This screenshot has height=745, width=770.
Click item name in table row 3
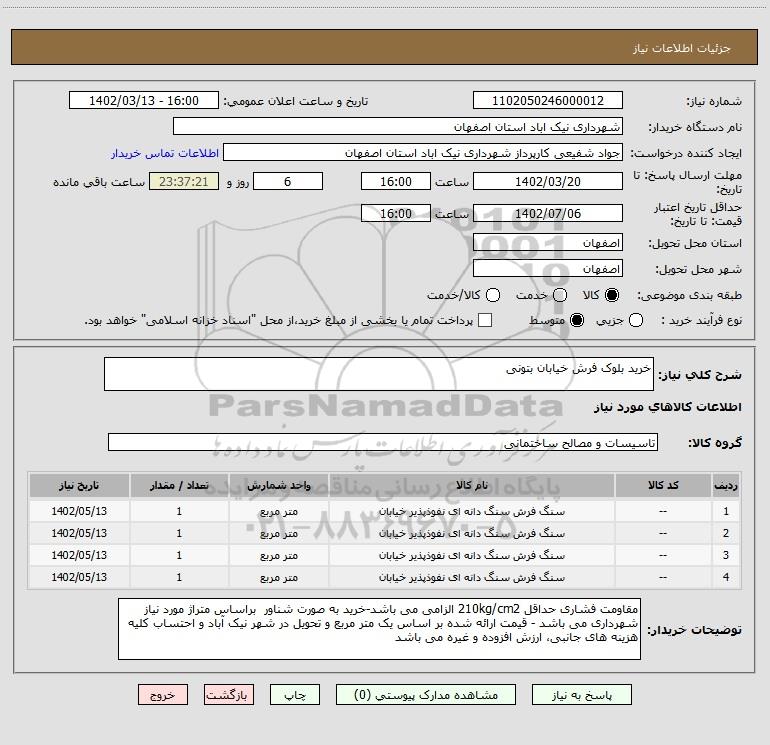pos(471,555)
